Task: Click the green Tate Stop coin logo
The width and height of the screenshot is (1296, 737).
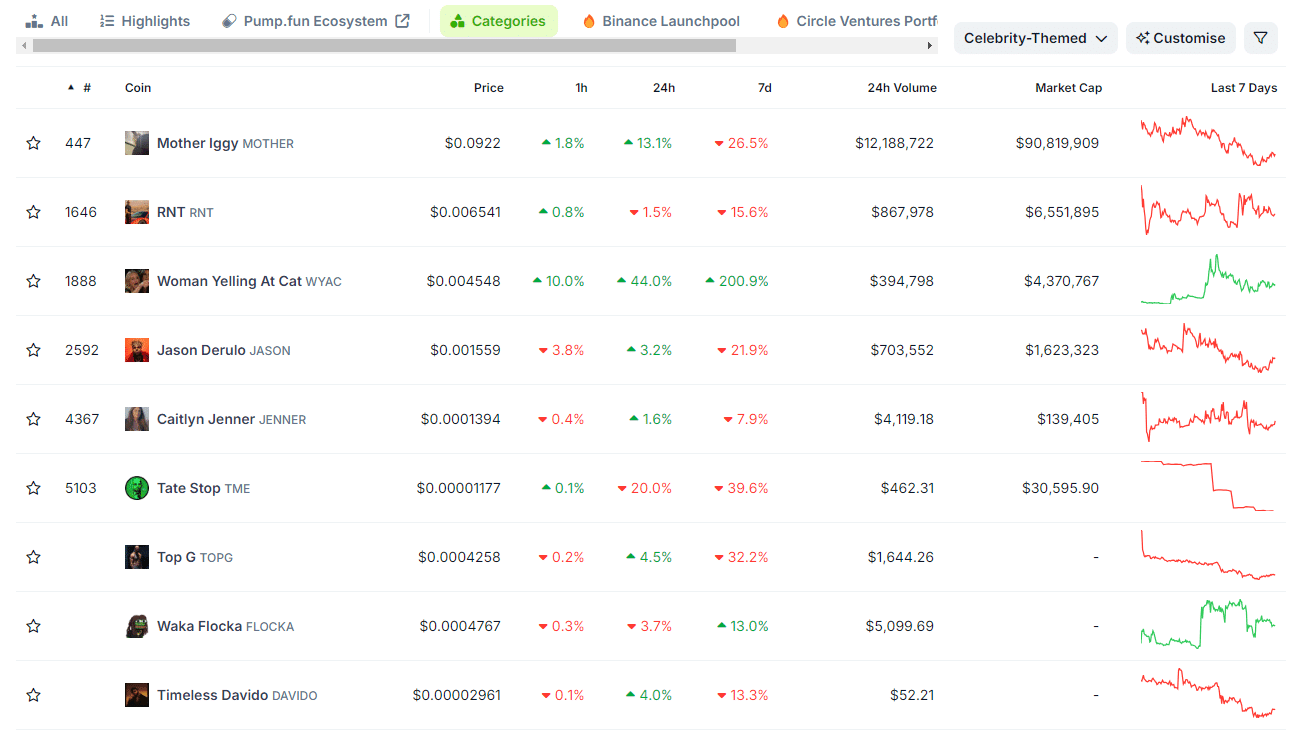Action: 137,488
